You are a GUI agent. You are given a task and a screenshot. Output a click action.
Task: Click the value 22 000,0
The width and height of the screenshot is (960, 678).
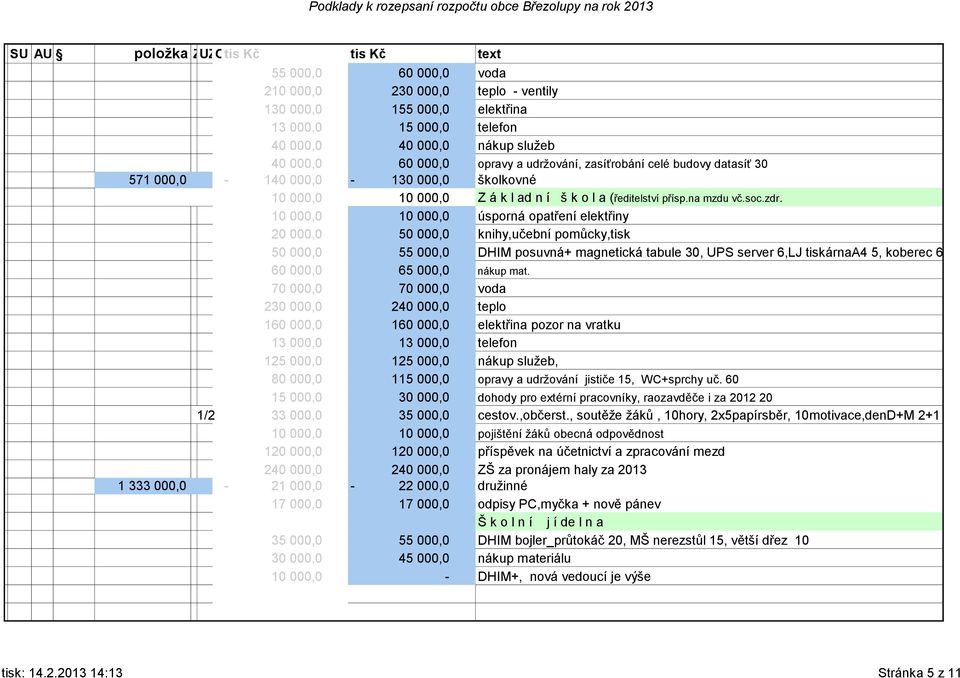(x=424, y=486)
